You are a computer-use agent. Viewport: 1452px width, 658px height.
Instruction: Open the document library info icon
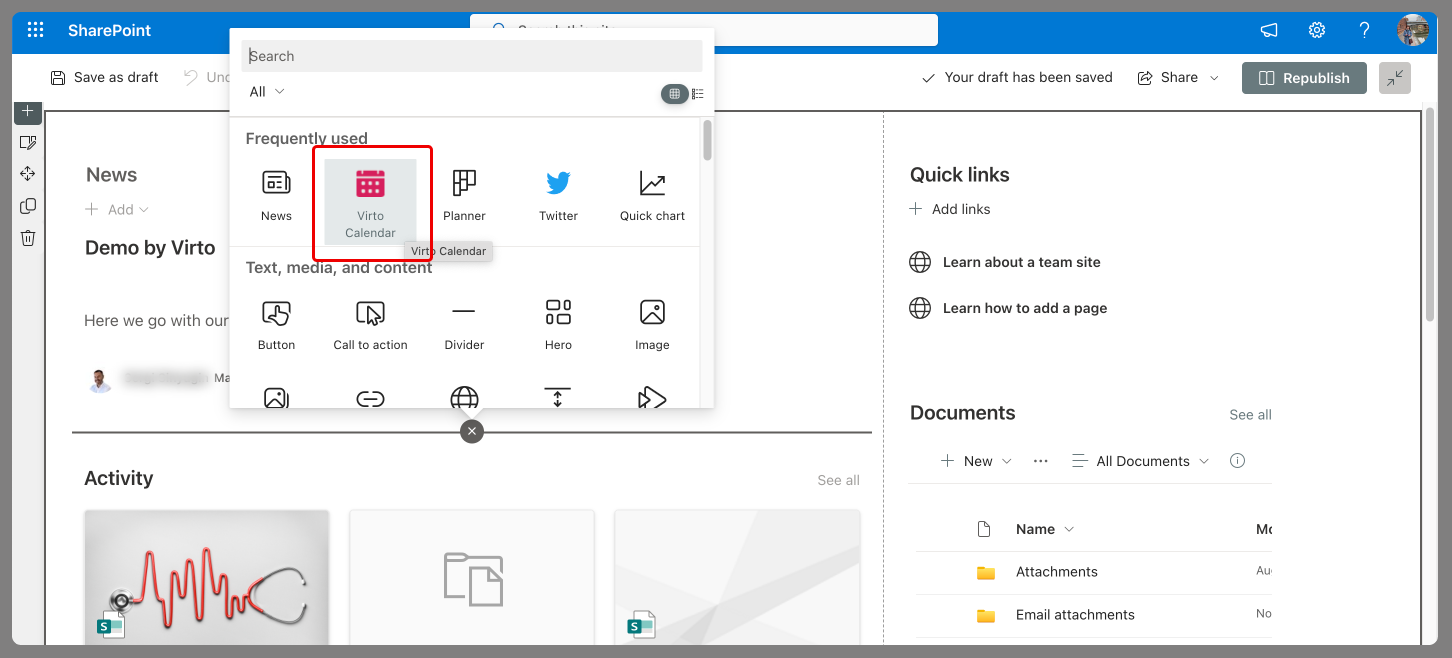coord(1237,461)
